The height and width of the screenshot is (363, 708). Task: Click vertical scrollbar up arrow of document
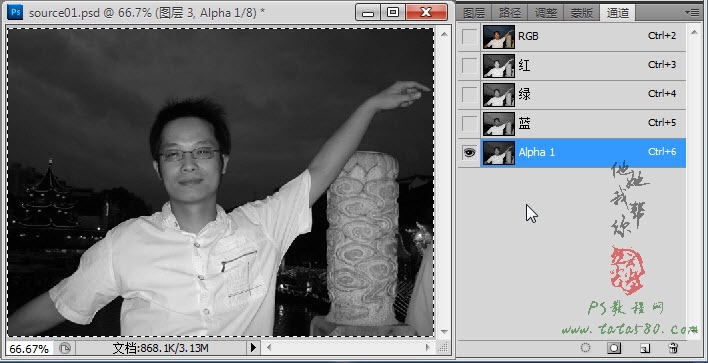[x=444, y=34]
